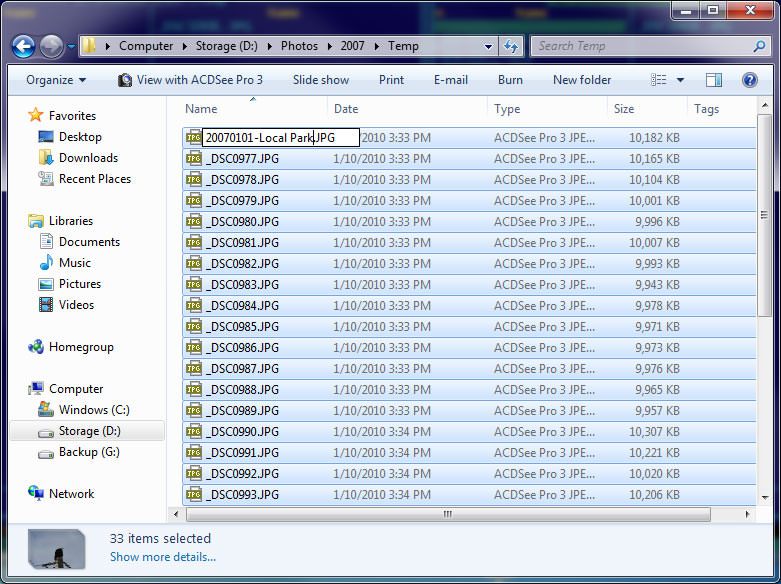Select Computer in the navigation pane
Image resolution: width=781 pixels, height=584 pixels.
(x=76, y=389)
